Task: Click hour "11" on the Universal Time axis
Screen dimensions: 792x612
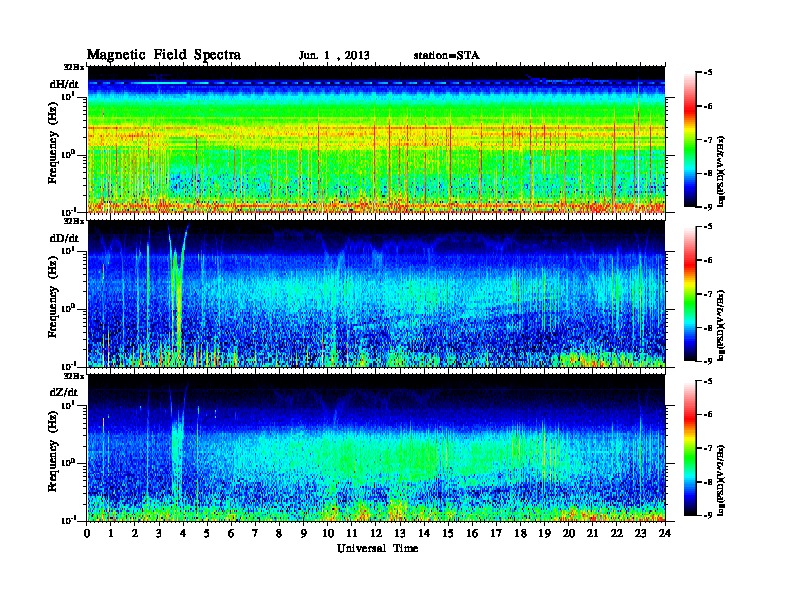Action: pos(352,534)
